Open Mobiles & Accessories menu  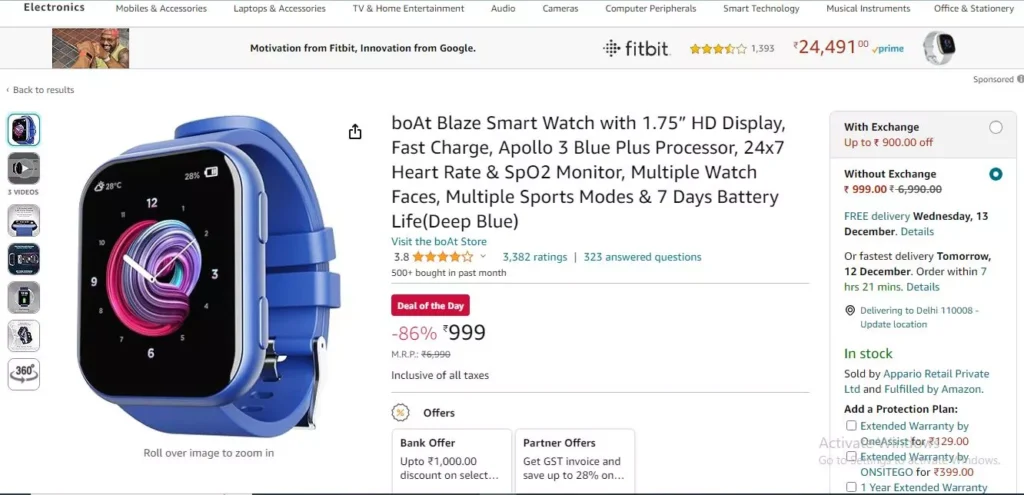coord(161,8)
